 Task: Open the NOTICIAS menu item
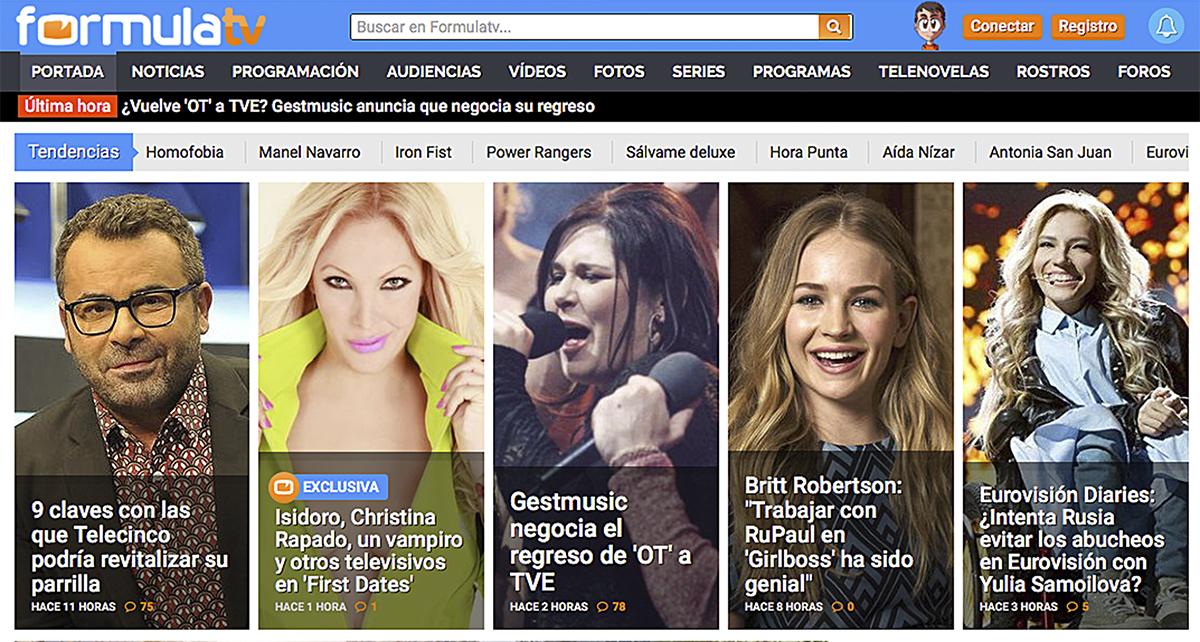click(x=168, y=72)
